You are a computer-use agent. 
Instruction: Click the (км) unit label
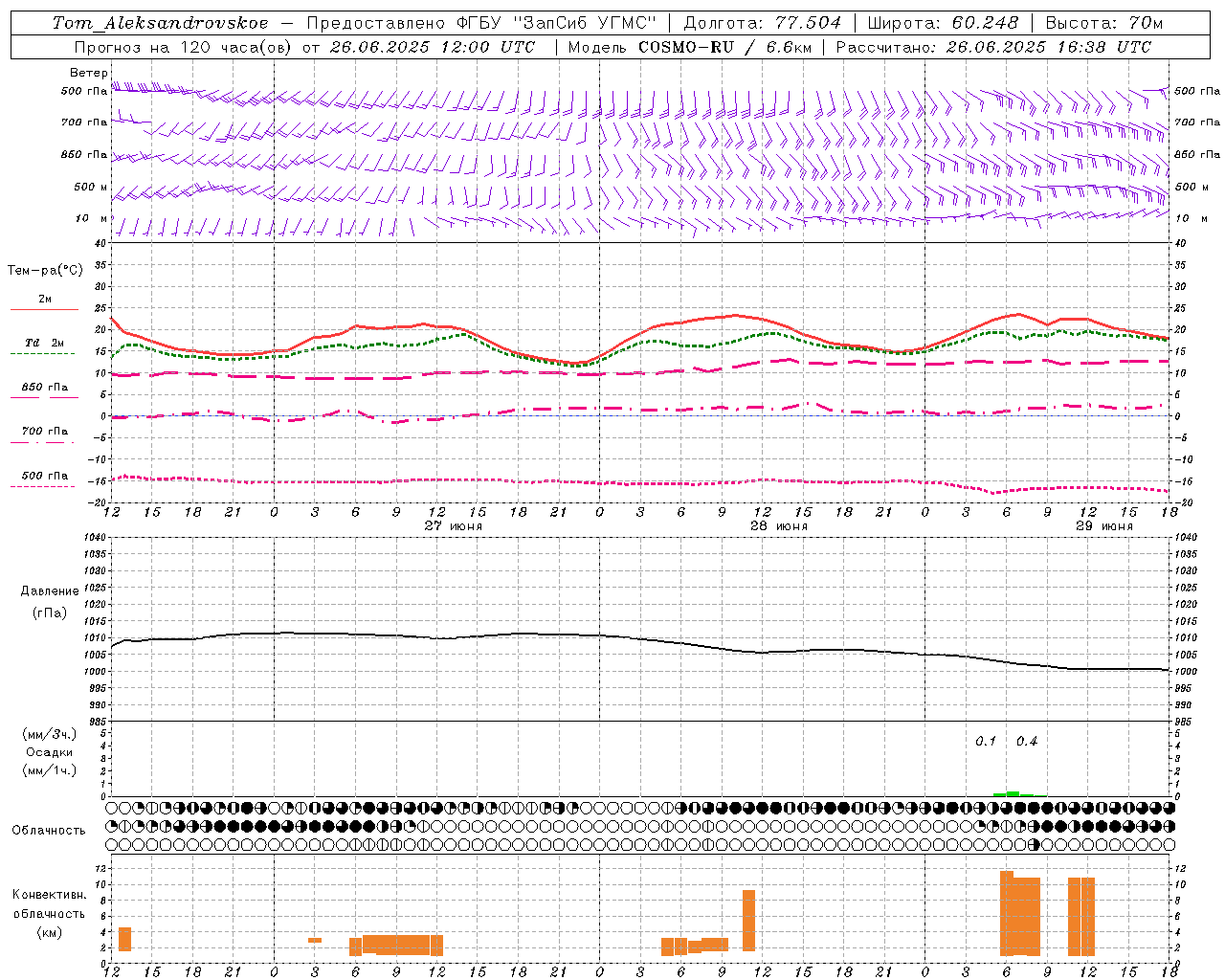click(x=50, y=933)
